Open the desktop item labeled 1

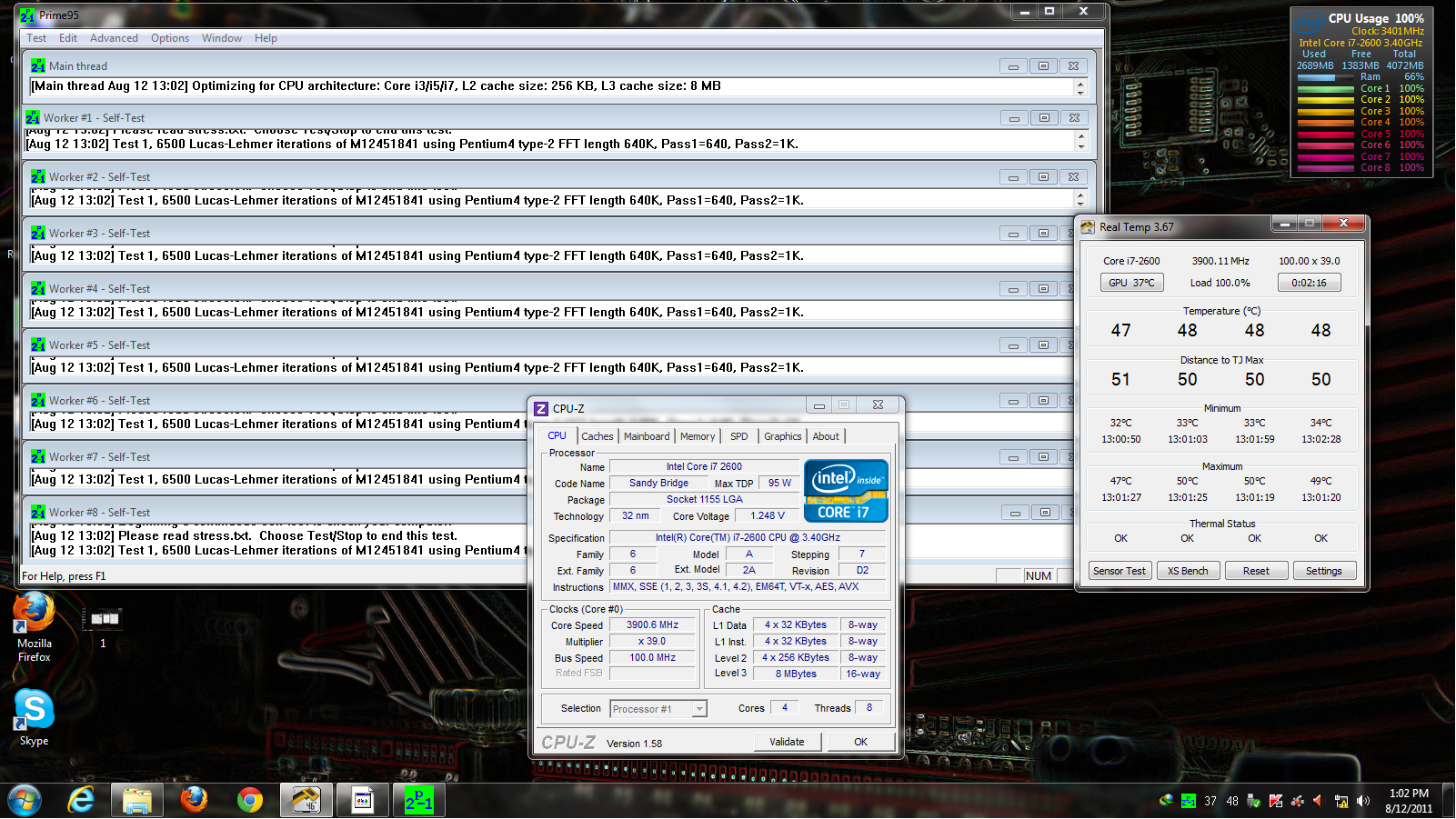(x=103, y=627)
